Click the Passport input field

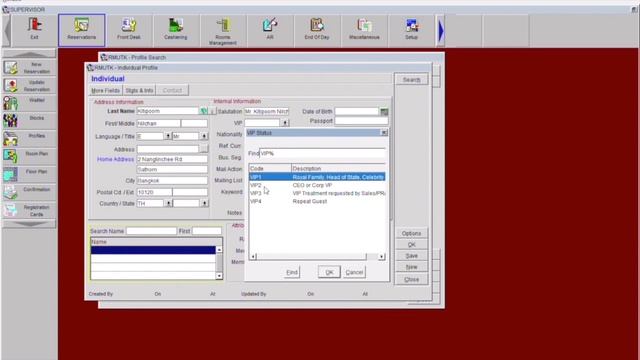click(361, 121)
